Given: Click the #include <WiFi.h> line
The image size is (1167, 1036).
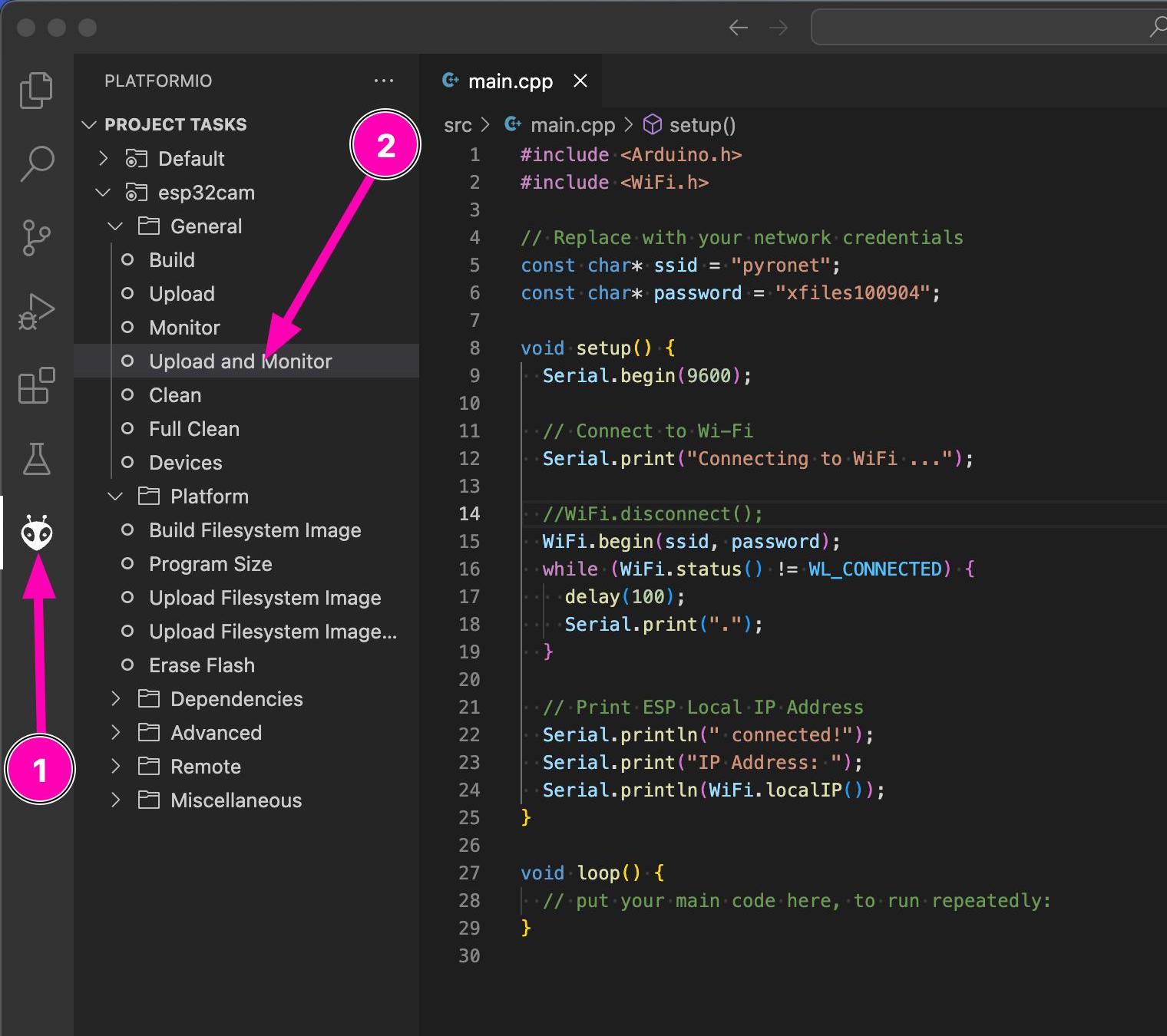Looking at the screenshot, I should click(614, 182).
